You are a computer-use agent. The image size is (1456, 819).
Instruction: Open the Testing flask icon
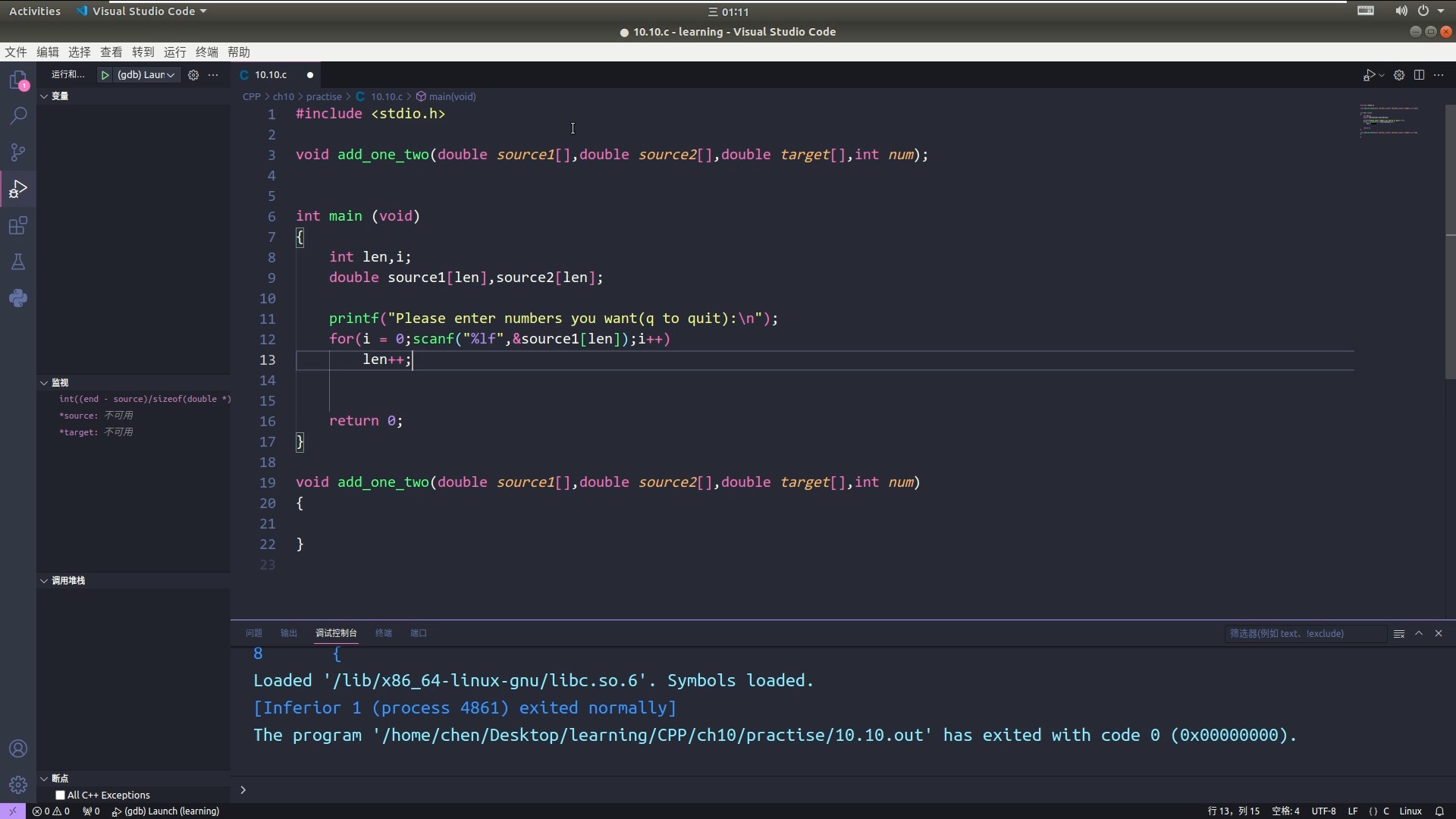(18, 262)
